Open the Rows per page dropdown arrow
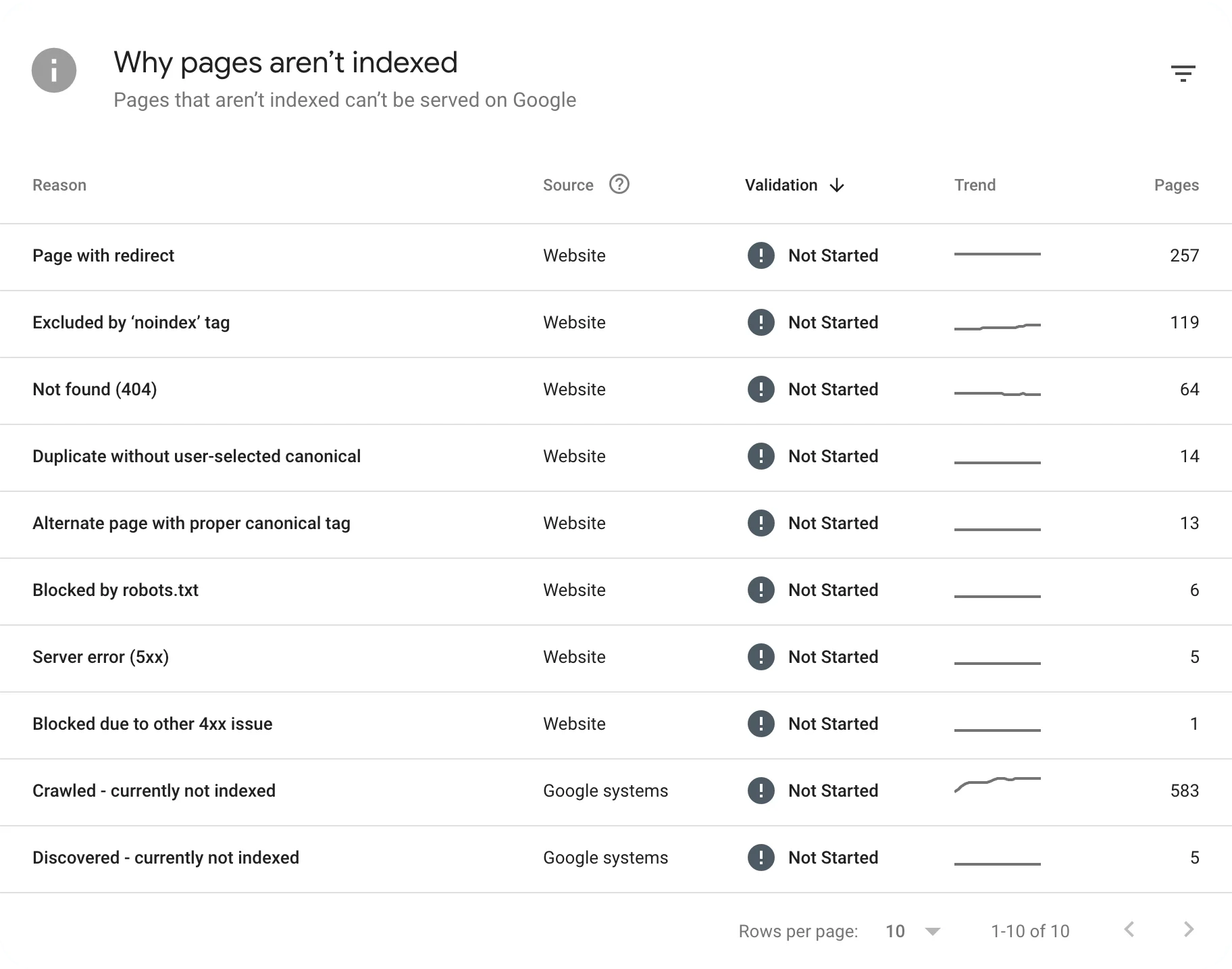The width and height of the screenshot is (1232, 969). coord(933,932)
